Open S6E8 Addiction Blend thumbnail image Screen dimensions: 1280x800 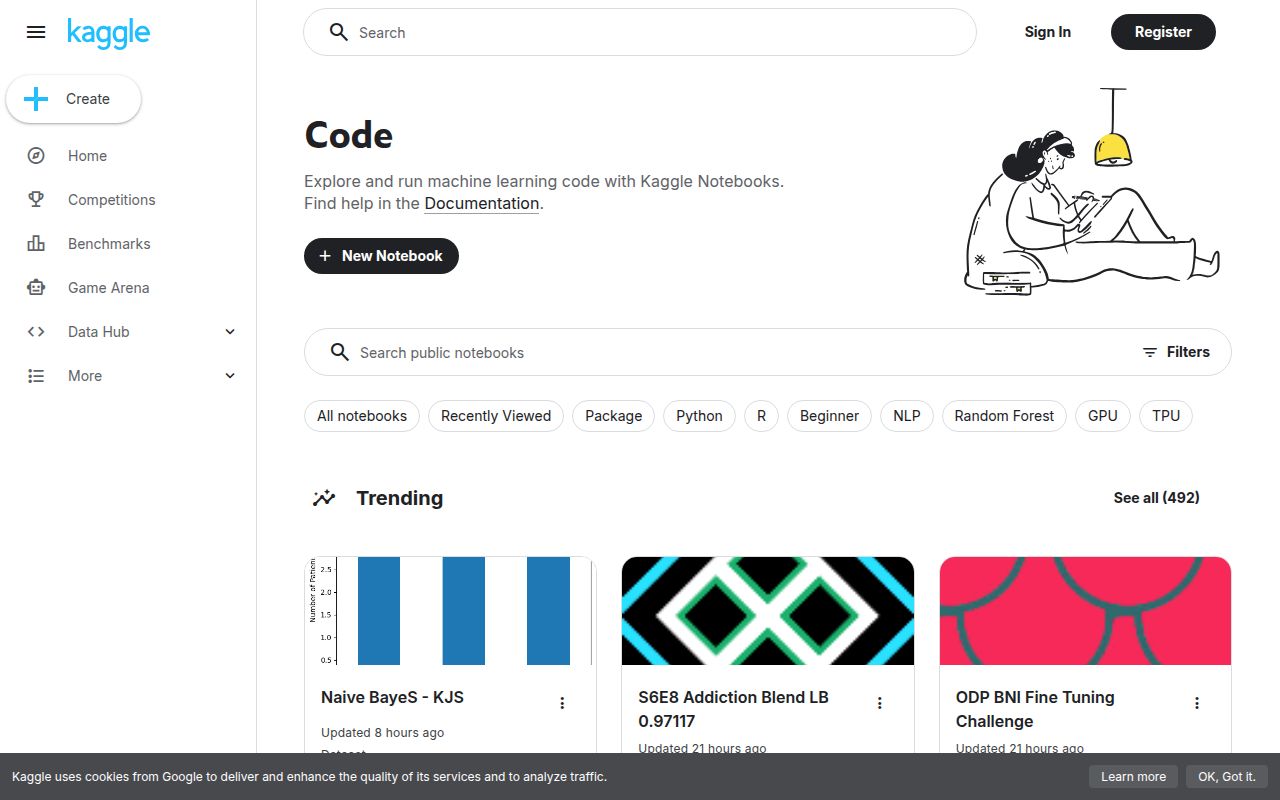(768, 611)
